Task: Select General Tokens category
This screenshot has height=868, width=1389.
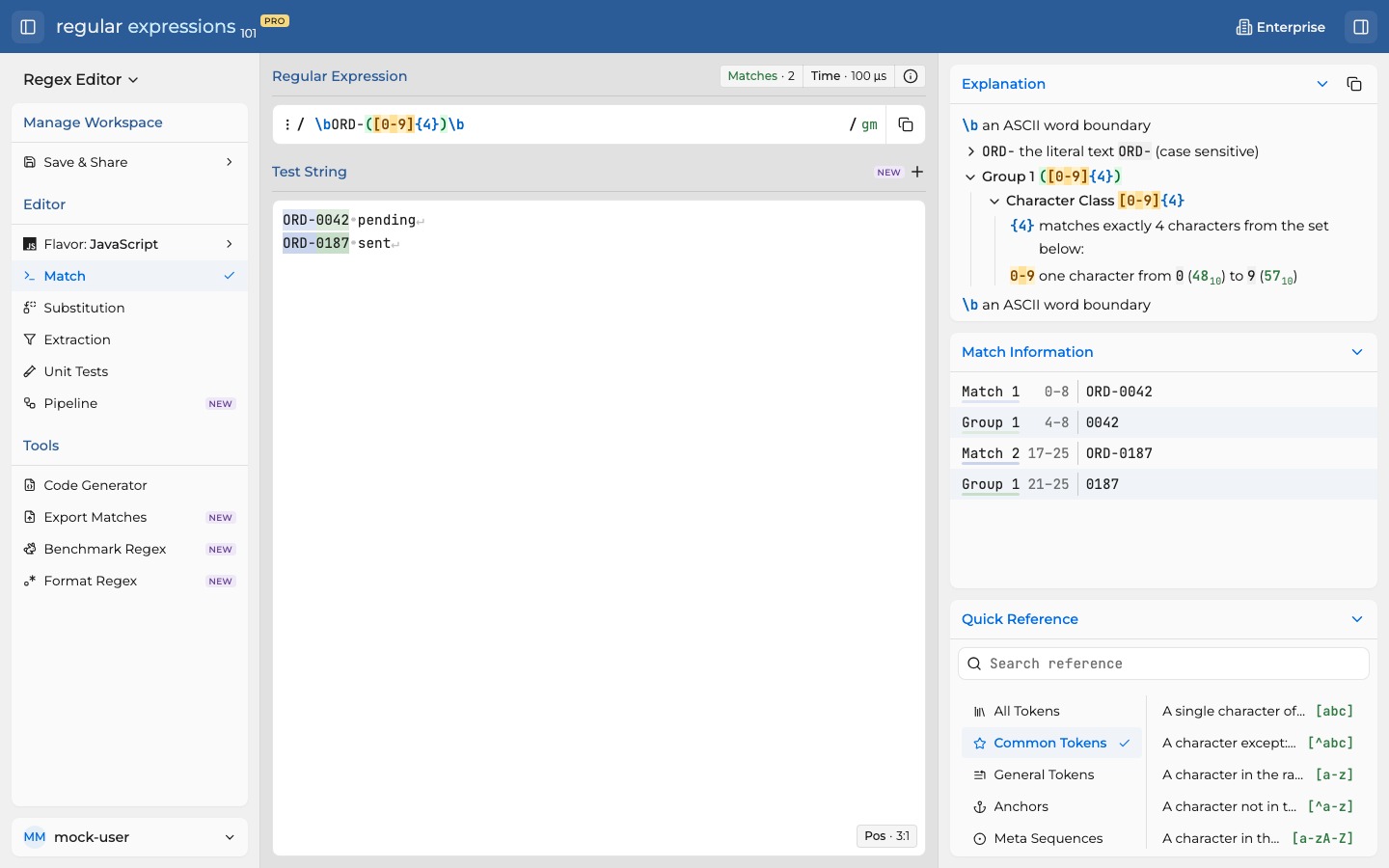Action: (x=1051, y=774)
